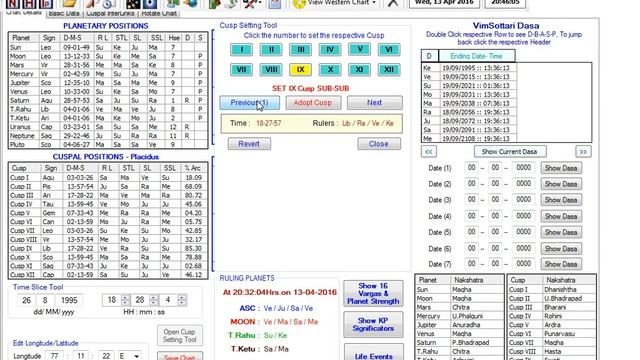Image resolution: width=640 pixels, height=360 pixels.
Task: Click the >> dasa navigation button
Action: pos(583,152)
